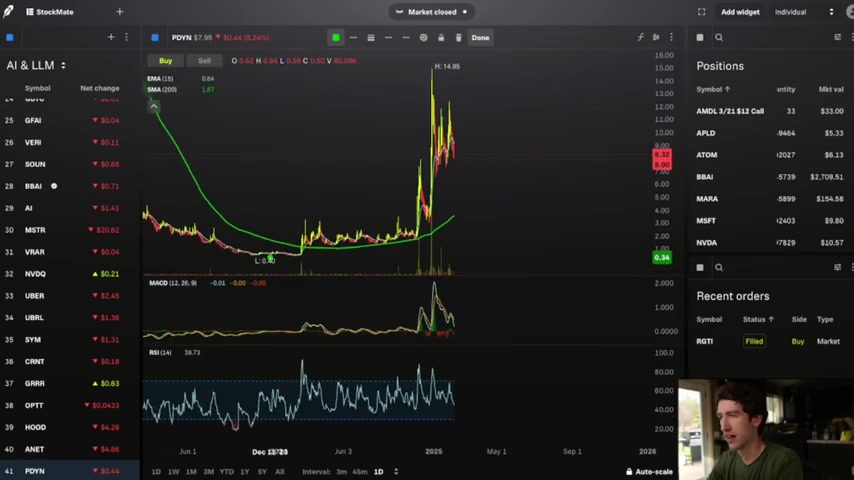Select the NVDQ watchlist row
Image resolution: width=854 pixels, height=480 pixels.
pyautogui.click(x=70, y=274)
